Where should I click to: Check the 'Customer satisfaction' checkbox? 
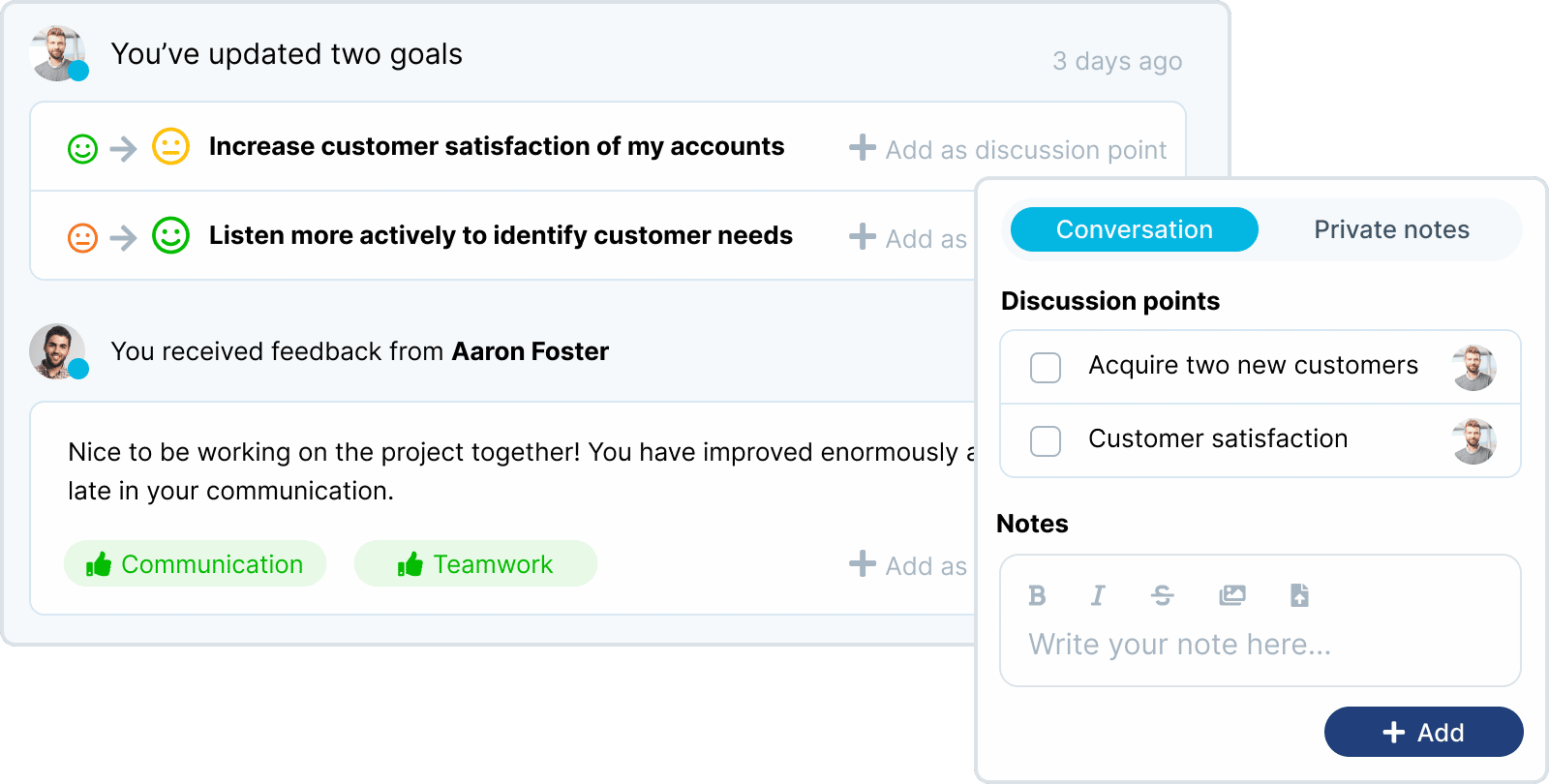(1046, 441)
